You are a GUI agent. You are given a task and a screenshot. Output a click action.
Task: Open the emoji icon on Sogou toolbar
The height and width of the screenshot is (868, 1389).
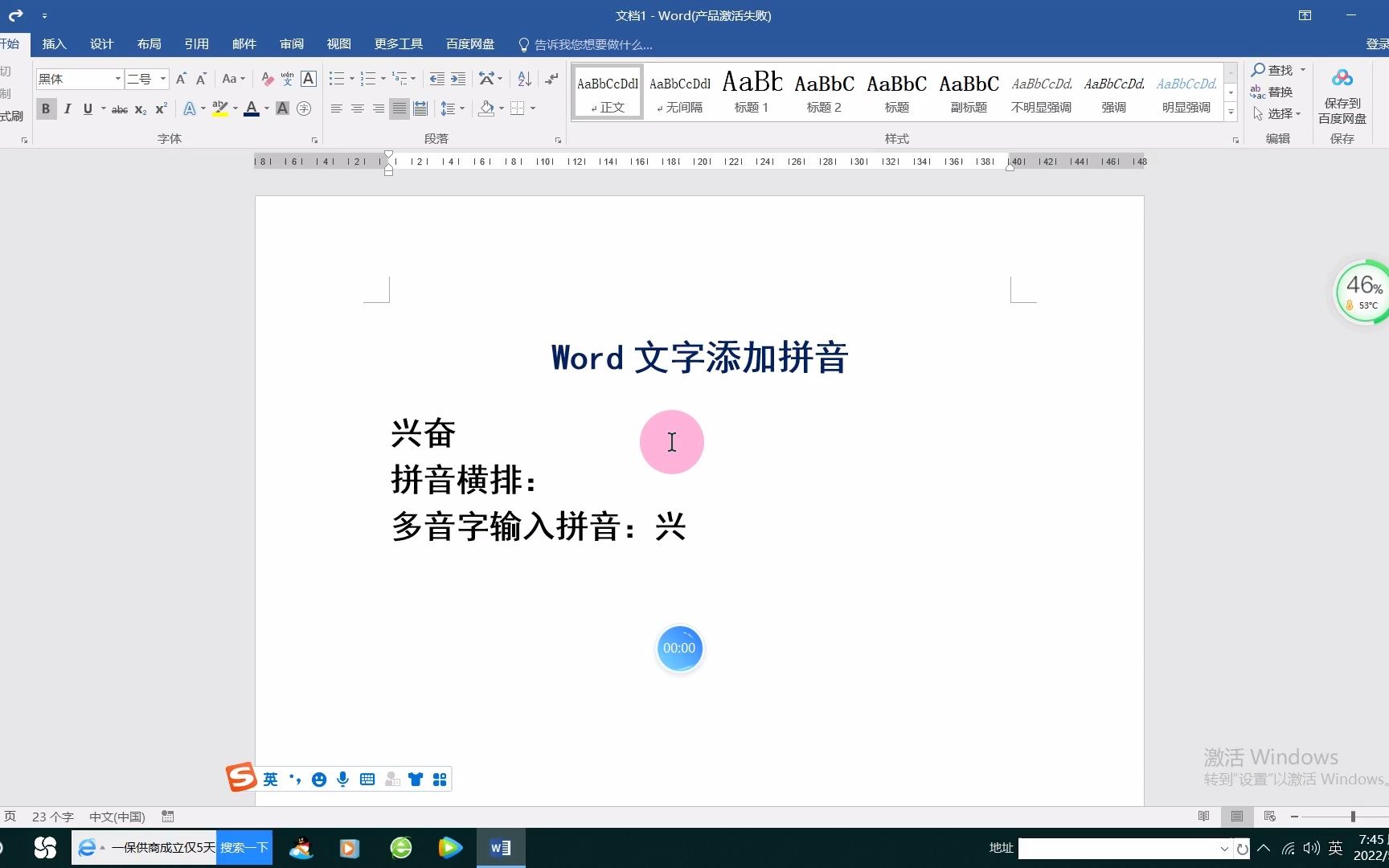pos(318,779)
